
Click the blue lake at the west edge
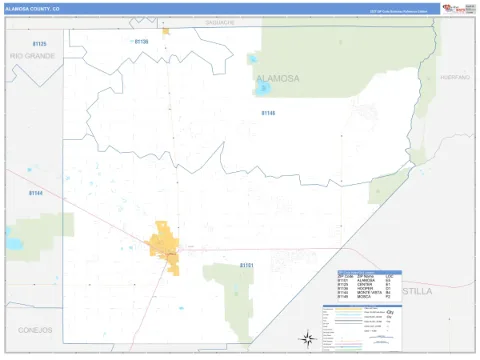click(14, 243)
